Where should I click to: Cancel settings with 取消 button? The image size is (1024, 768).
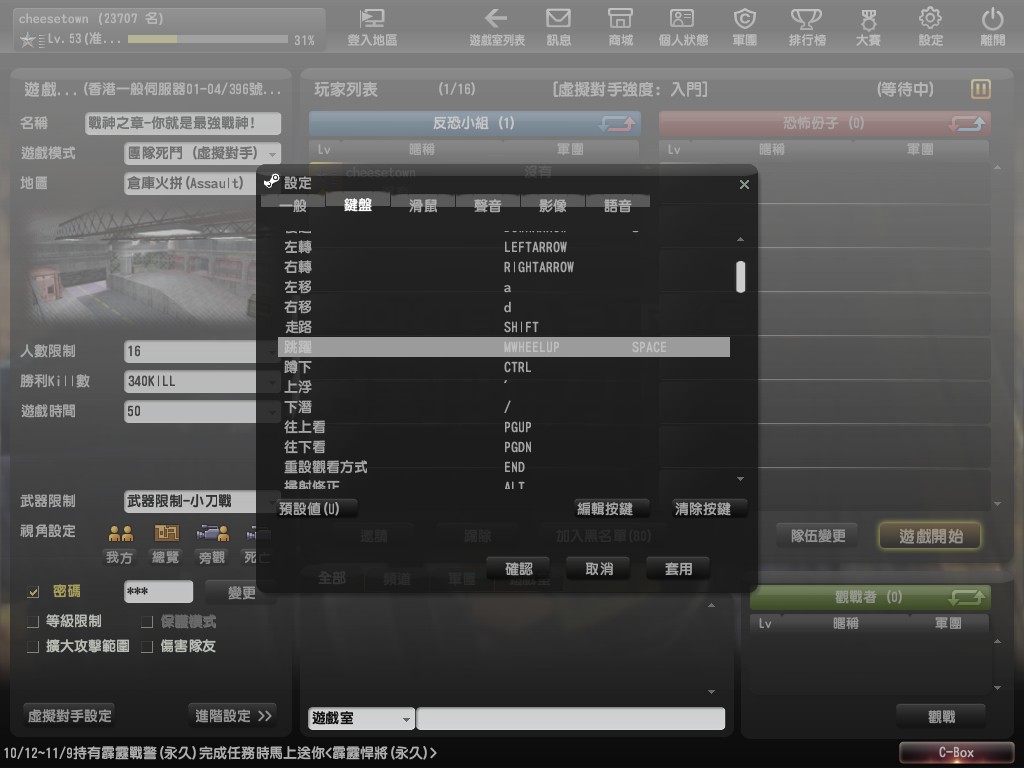[x=599, y=569]
